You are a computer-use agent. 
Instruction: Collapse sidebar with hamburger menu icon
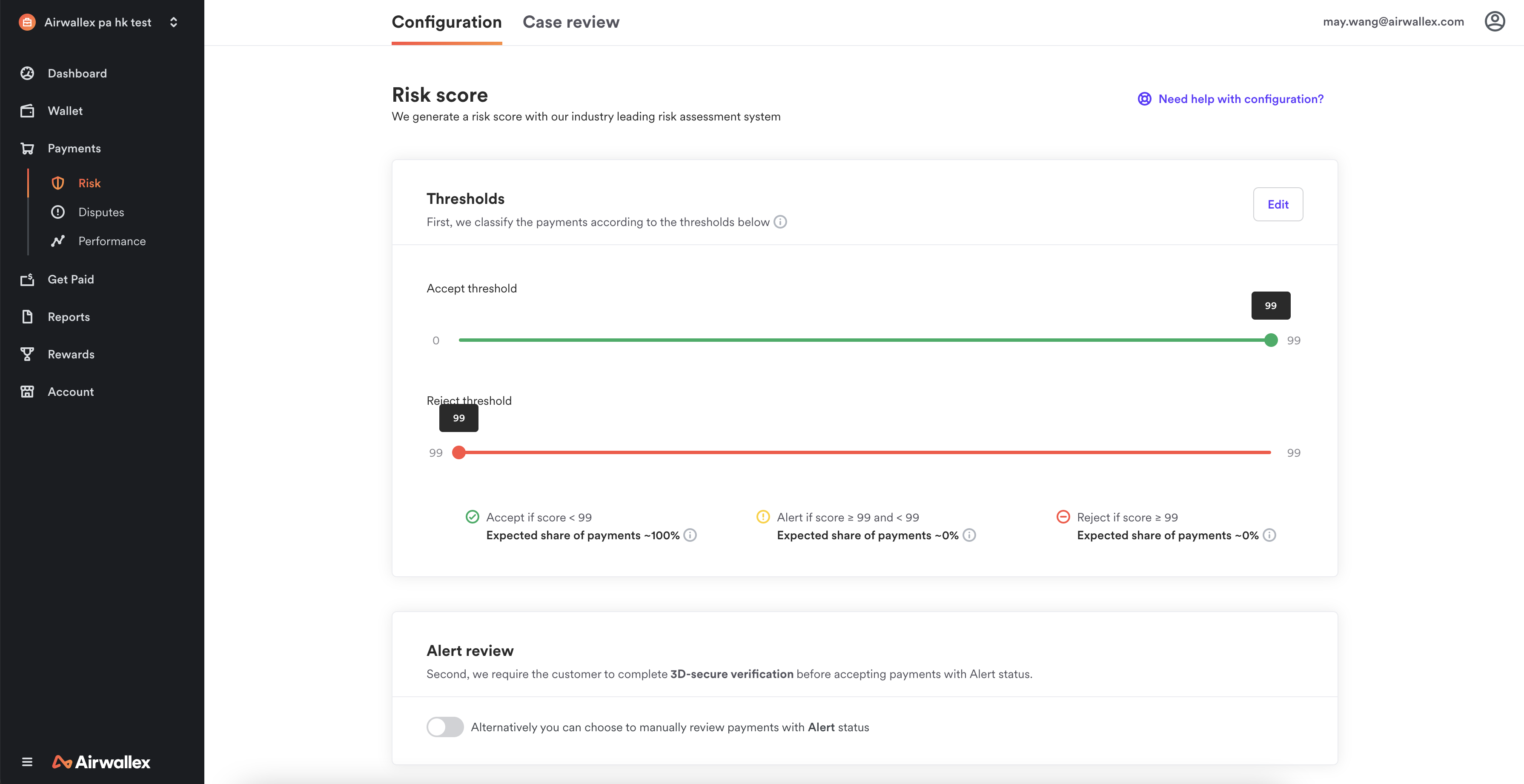(x=27, y=761)
